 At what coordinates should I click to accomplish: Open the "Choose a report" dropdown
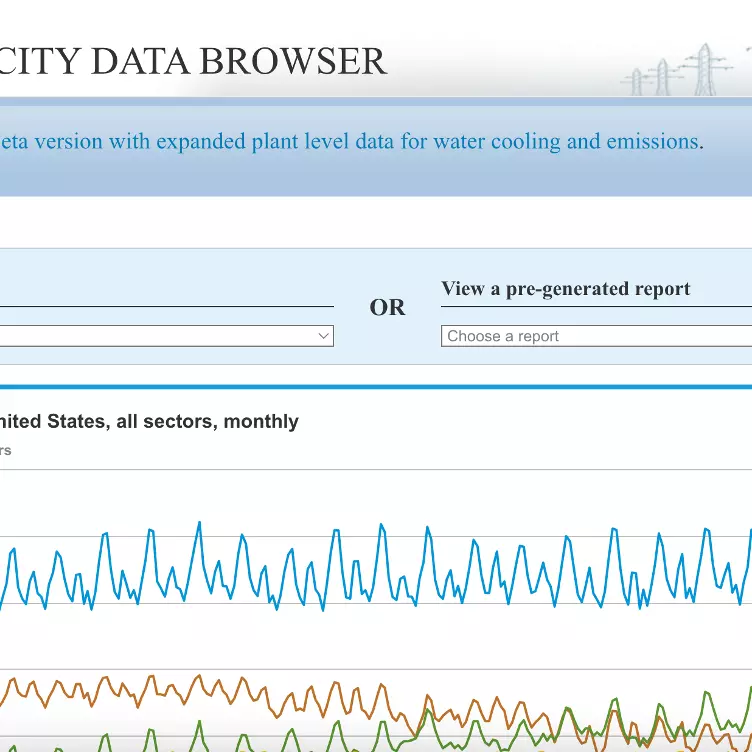596,336
